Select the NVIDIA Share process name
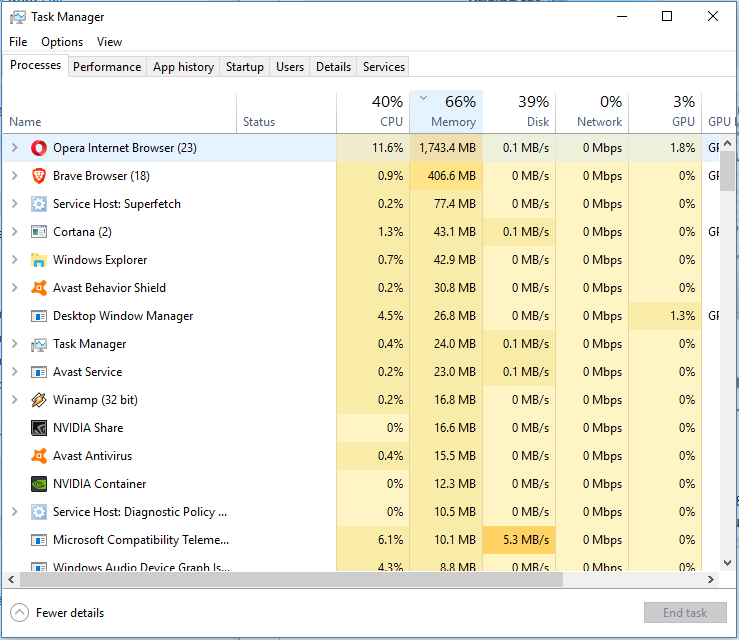 tap(88, 428)
